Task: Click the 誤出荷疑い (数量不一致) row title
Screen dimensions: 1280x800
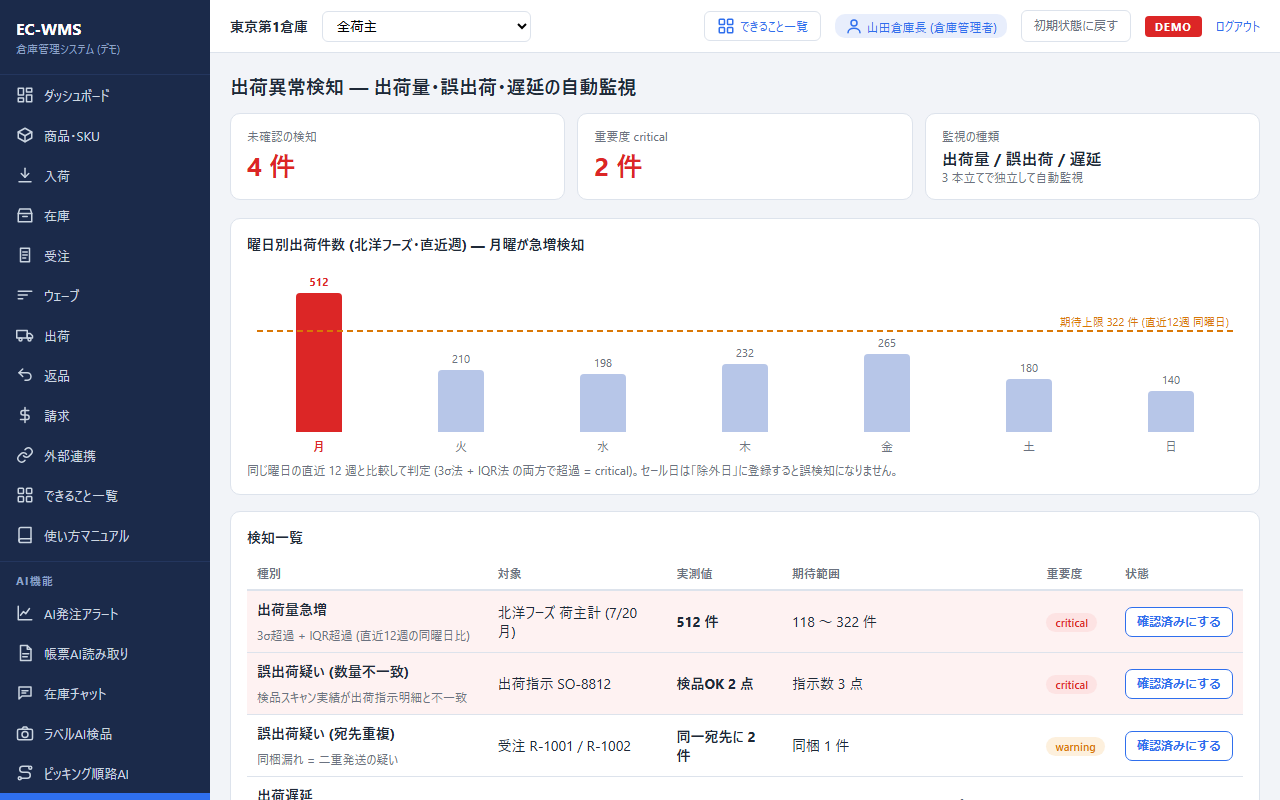Action: pyautogui.click(x=332, y=671)
